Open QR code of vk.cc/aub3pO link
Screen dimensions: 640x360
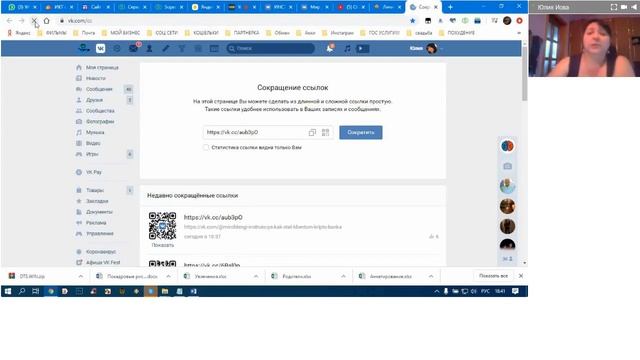[x=162, y=226]
